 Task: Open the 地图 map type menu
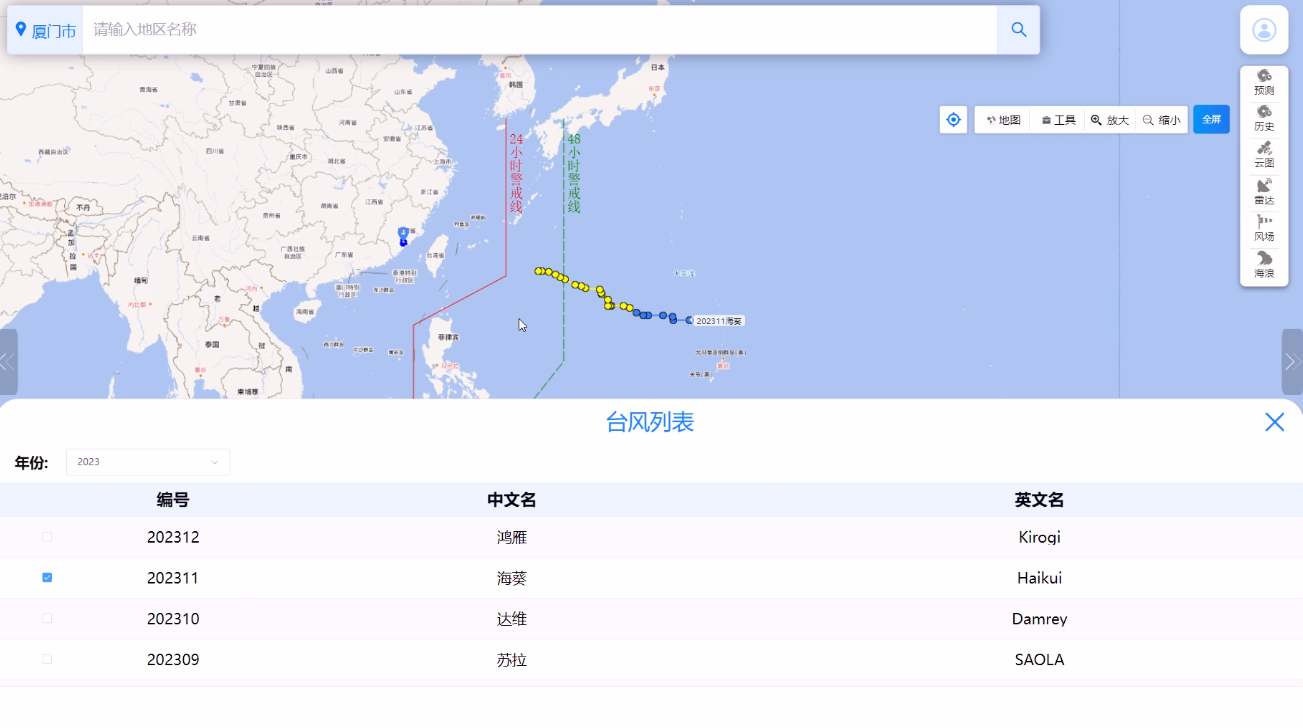(x=1003, y=120)
